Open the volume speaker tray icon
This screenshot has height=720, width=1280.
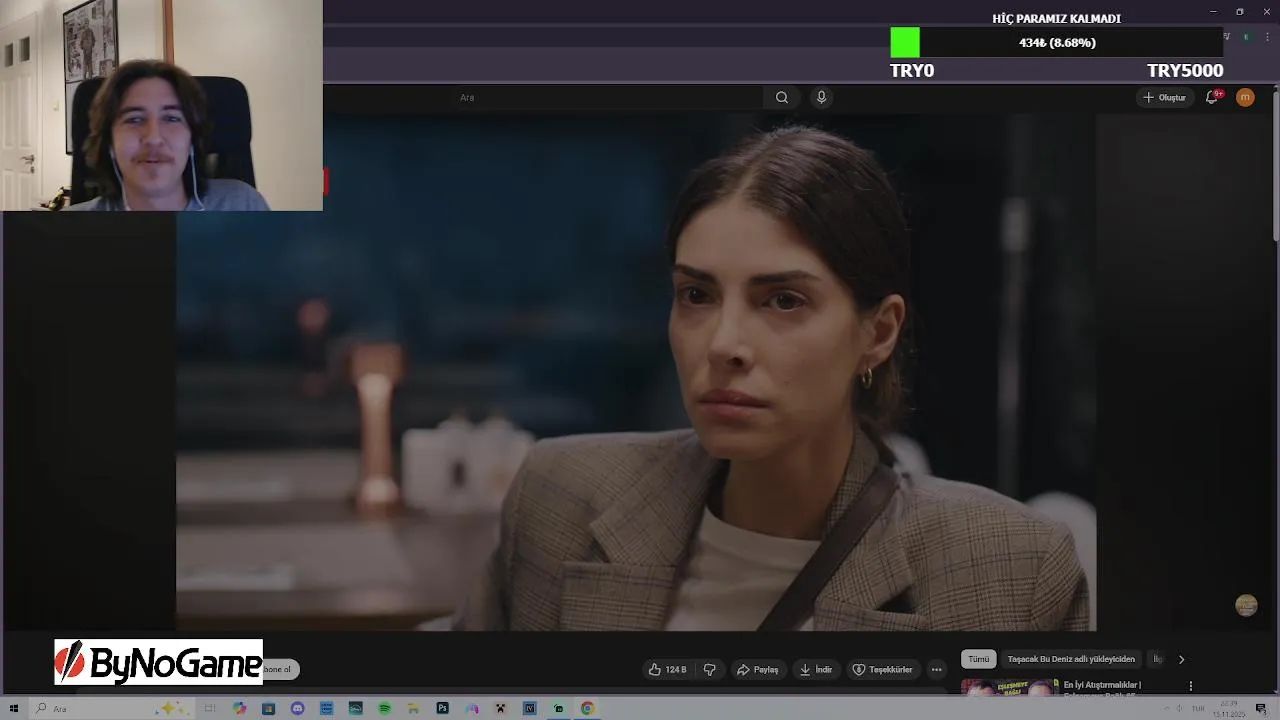pos(1181,708)
